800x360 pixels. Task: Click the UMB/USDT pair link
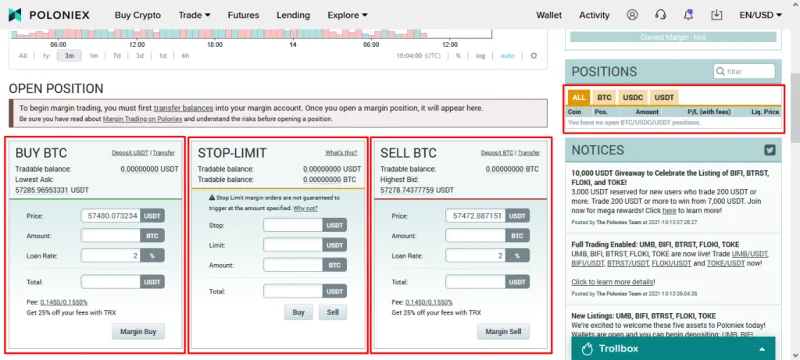pyautogui.click(x=749, y=254)
